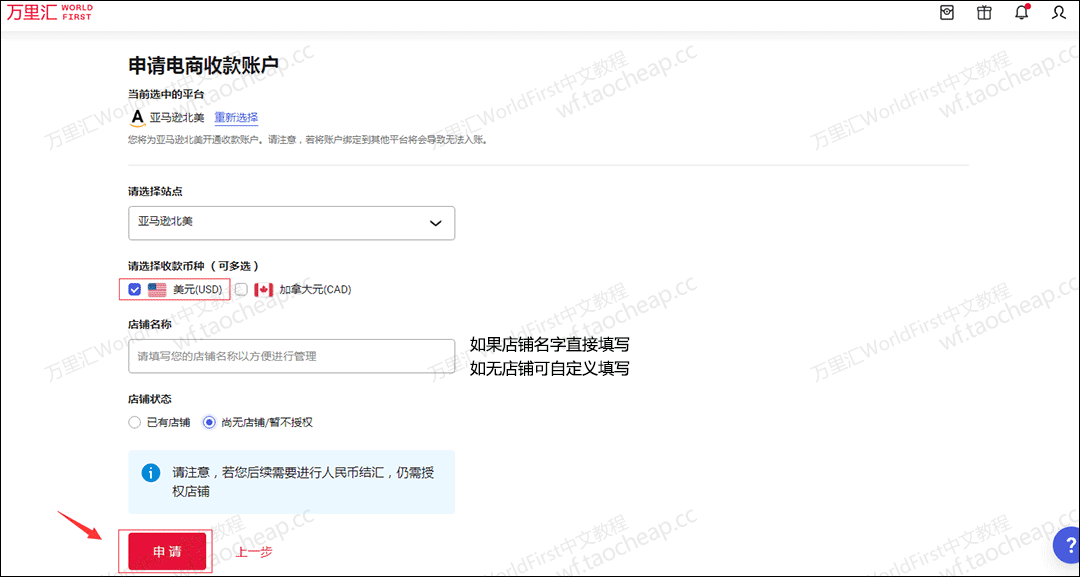This screenshot has height=577, width=1080.
Task: Click the Amazon logo icon next to 亚马逊北美
Action: tap(138, 118)
